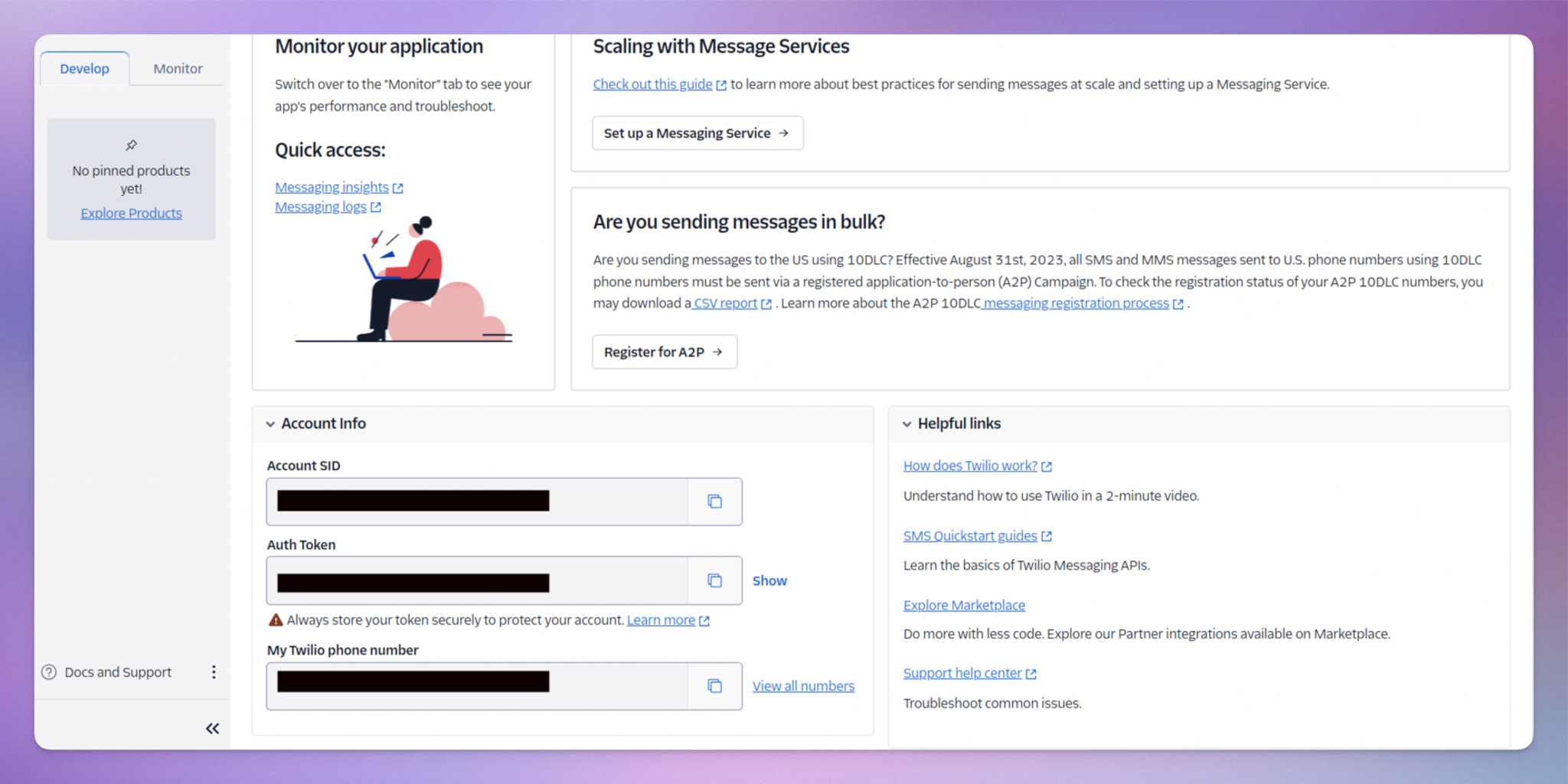1568x784 pixels.
Task: Set up a Messaging Service
Action: click(x=697, y=132)
